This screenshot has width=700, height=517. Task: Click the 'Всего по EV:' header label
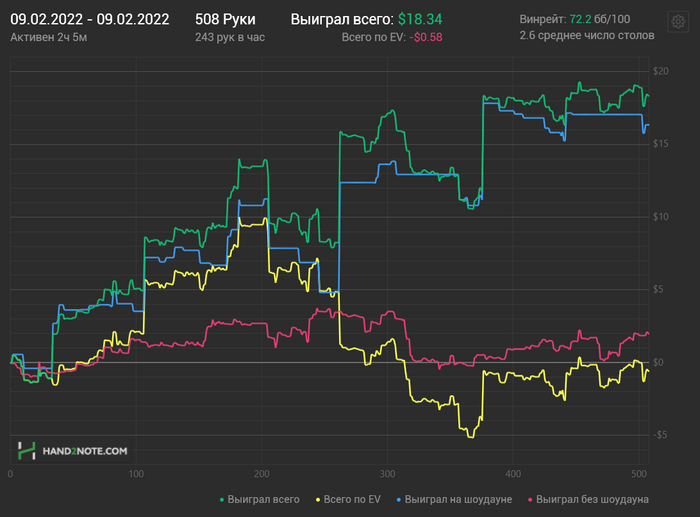click(374, 37)
